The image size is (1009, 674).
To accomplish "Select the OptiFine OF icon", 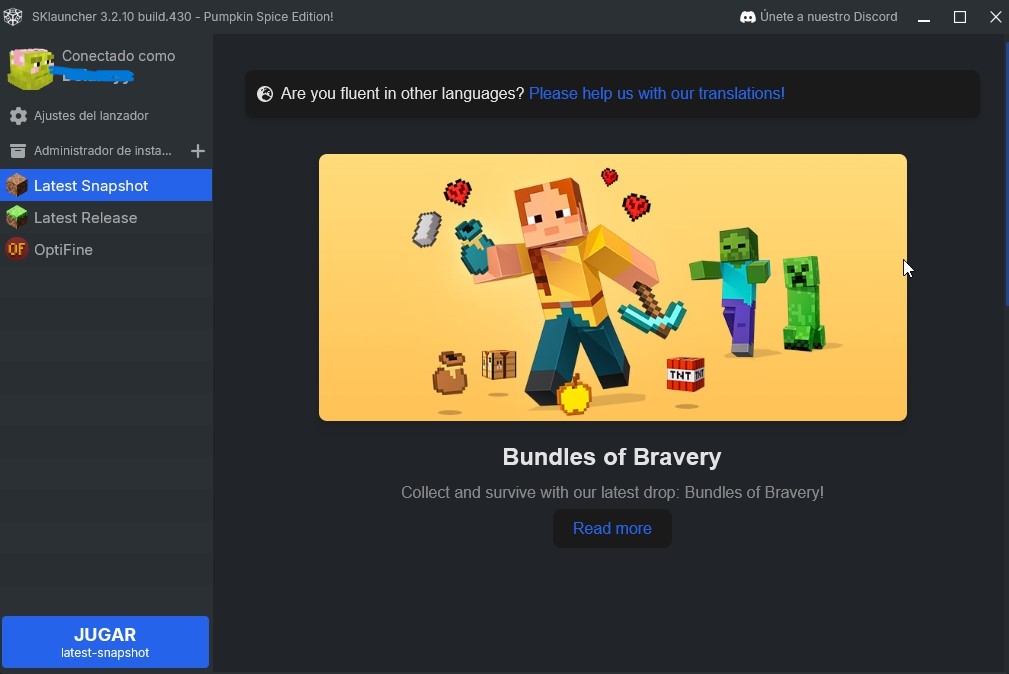I will pos(16,249).
